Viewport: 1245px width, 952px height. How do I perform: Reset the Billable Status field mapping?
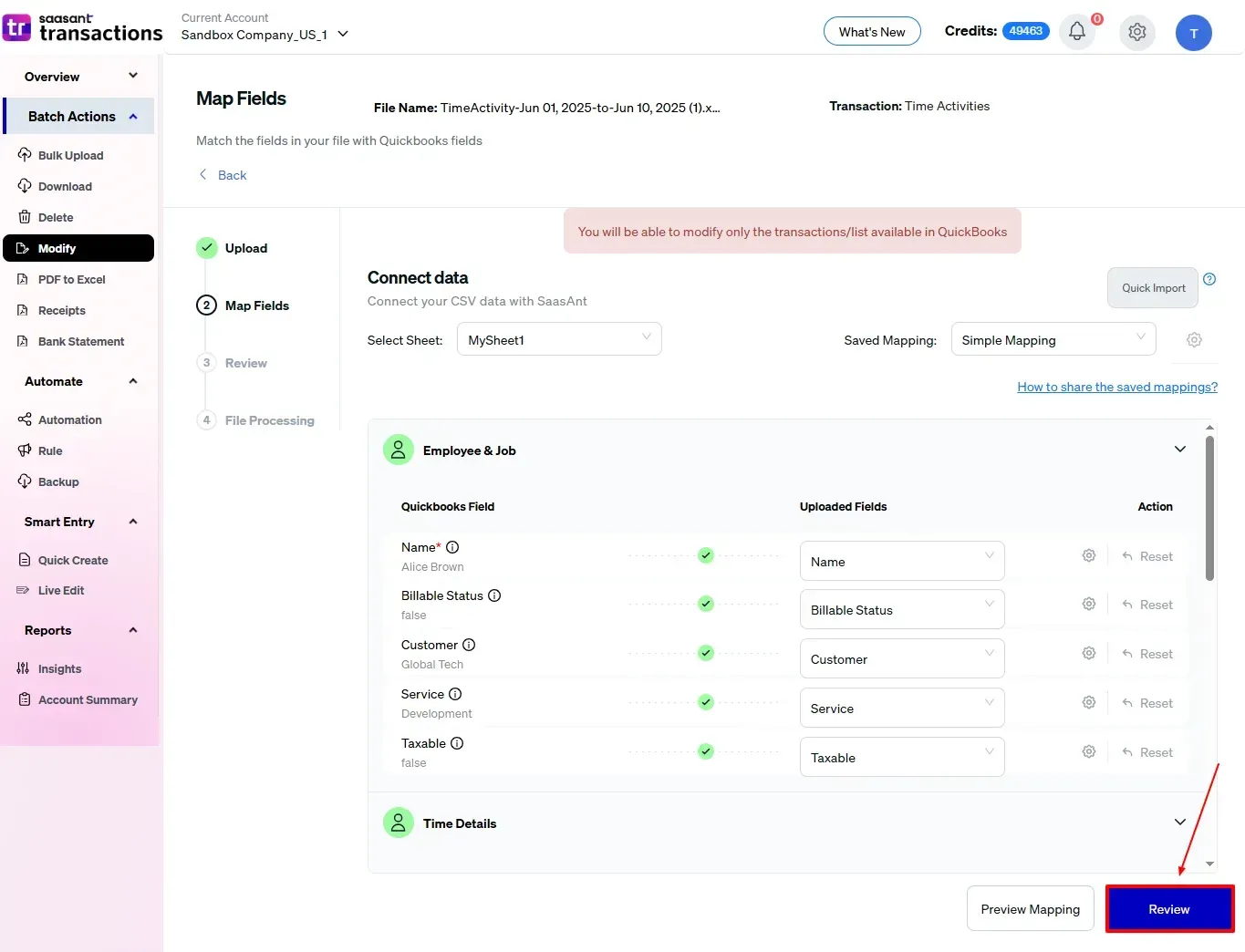click(1147, 605)
